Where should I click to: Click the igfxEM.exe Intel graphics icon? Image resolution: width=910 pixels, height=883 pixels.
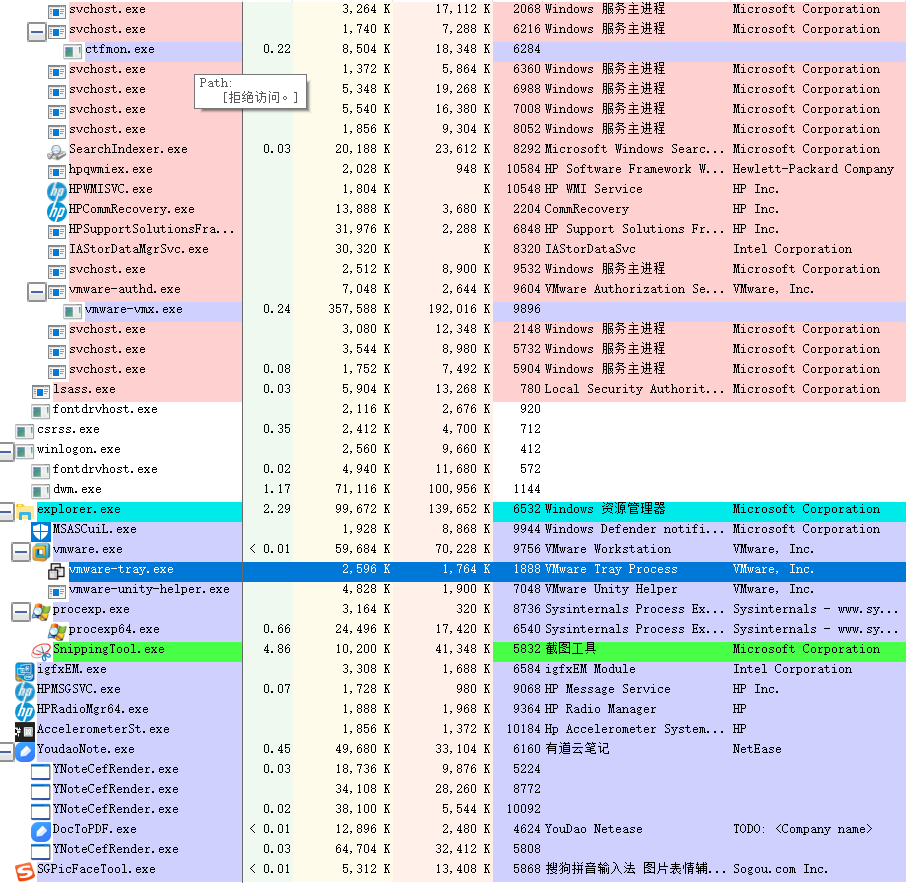pos(24,671)
